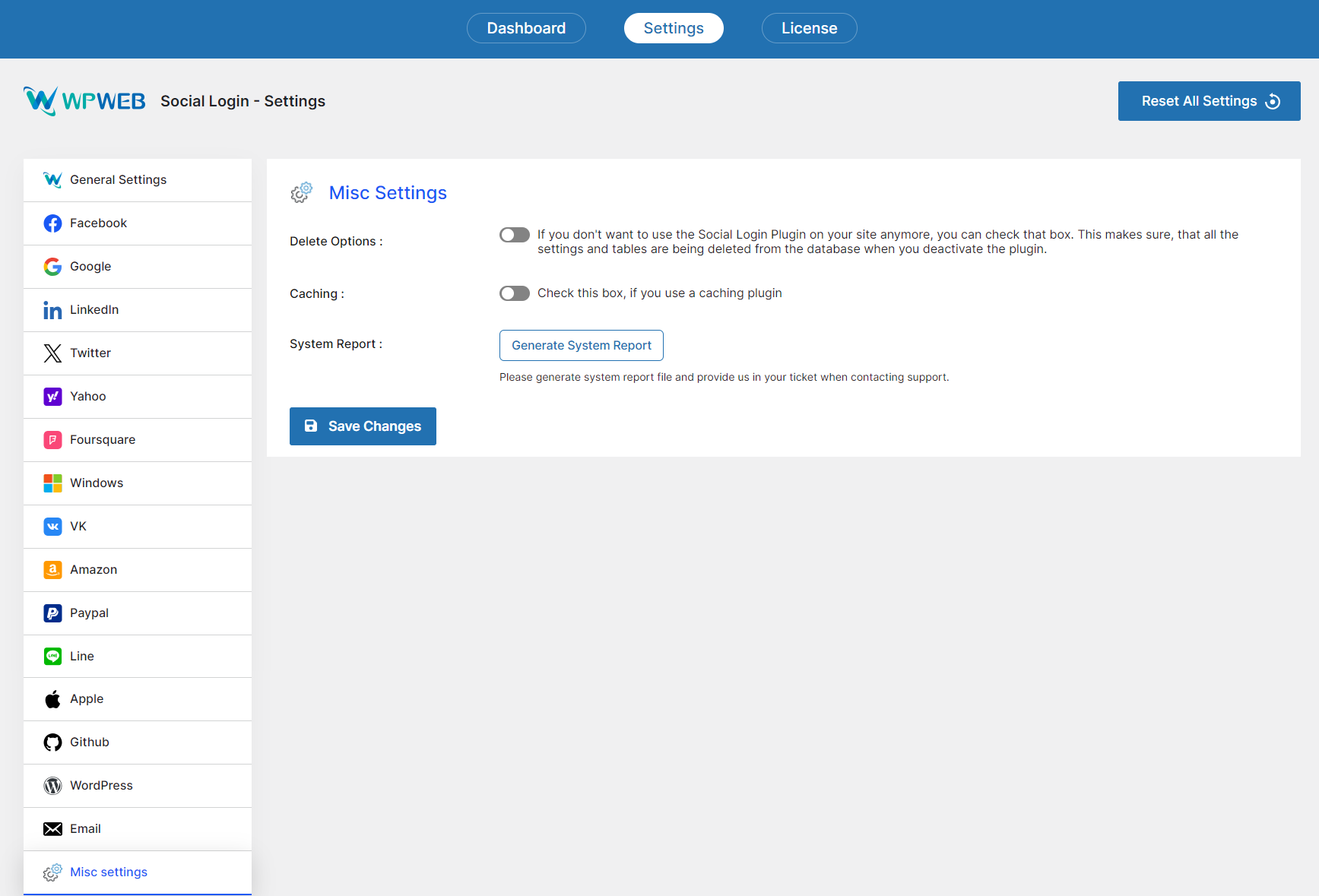The height and width of the screenshot is (896, 1319).
Task: Select Github in the sidebar
Action: pyautogui.click(x=138, y=742)
